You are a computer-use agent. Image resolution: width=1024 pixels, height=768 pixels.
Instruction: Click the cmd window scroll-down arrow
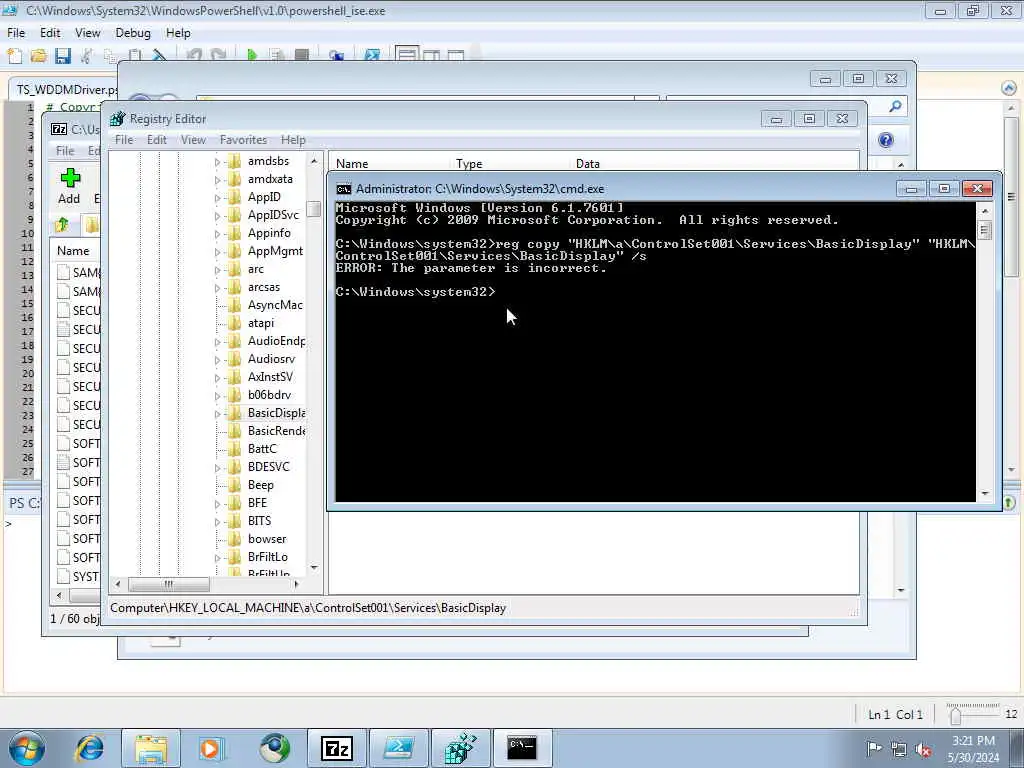click(x=985, y=494)
